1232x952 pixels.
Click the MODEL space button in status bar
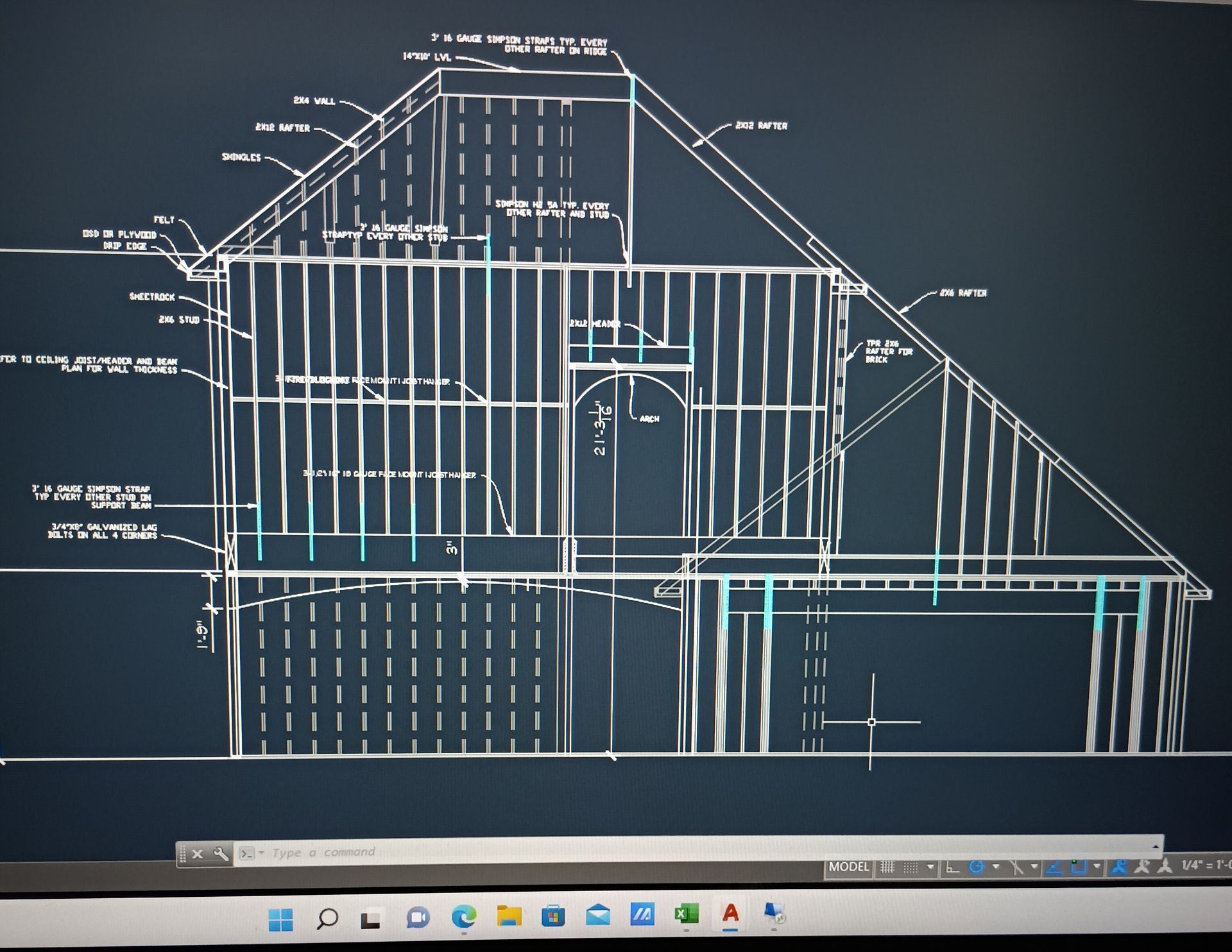848,867
